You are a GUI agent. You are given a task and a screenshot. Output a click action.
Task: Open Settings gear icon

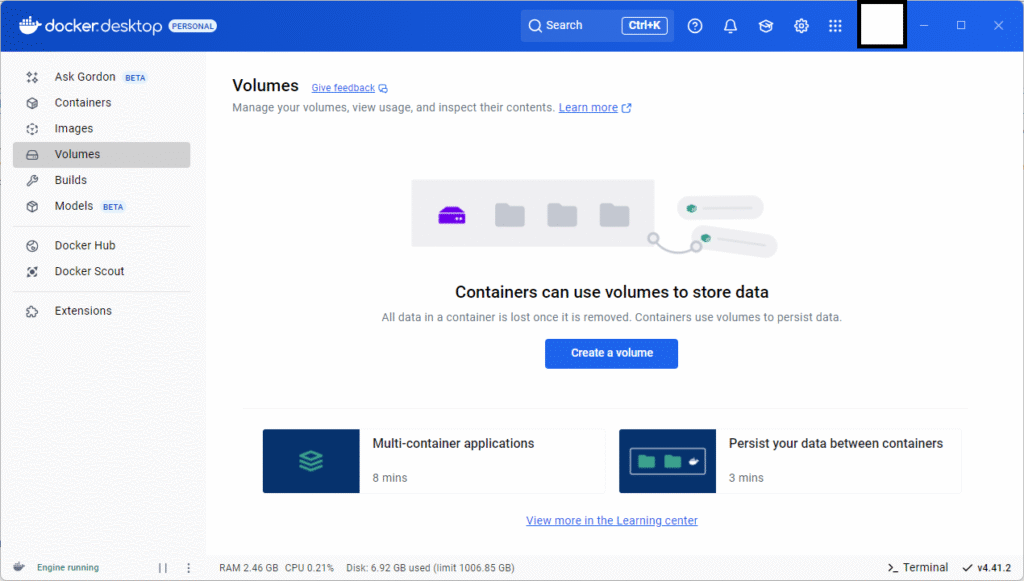point(801,26)
